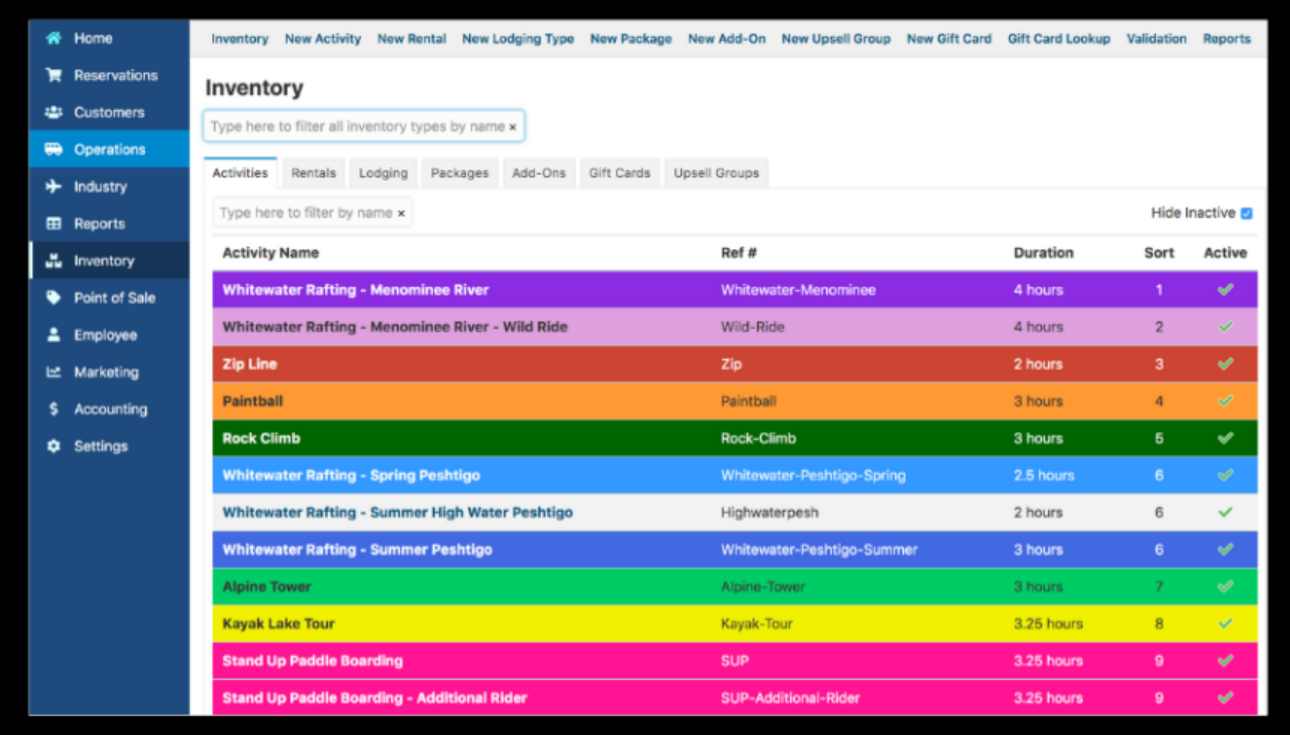Click the Accounting dollar icon
1290x735 pixels.
[53, 409]
